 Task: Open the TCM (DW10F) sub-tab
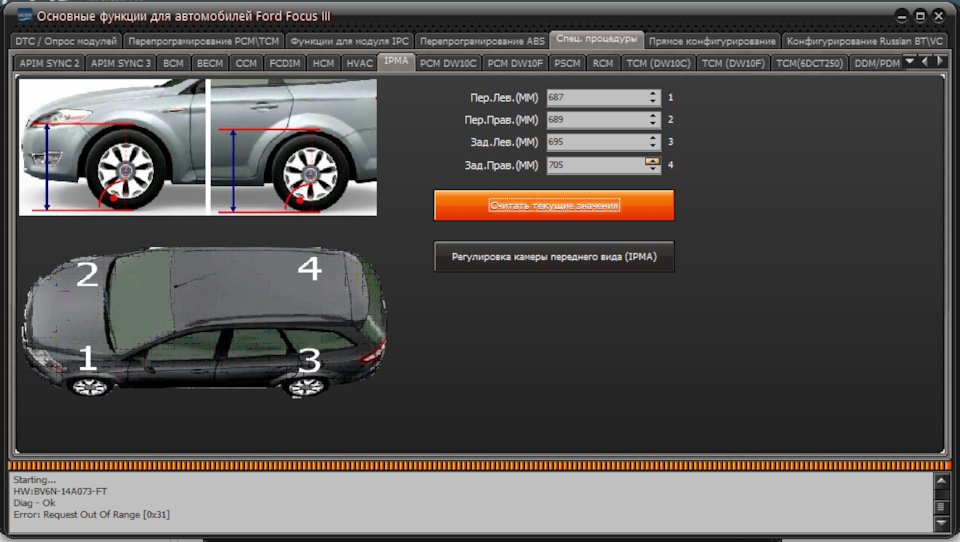tap(733, 63)
